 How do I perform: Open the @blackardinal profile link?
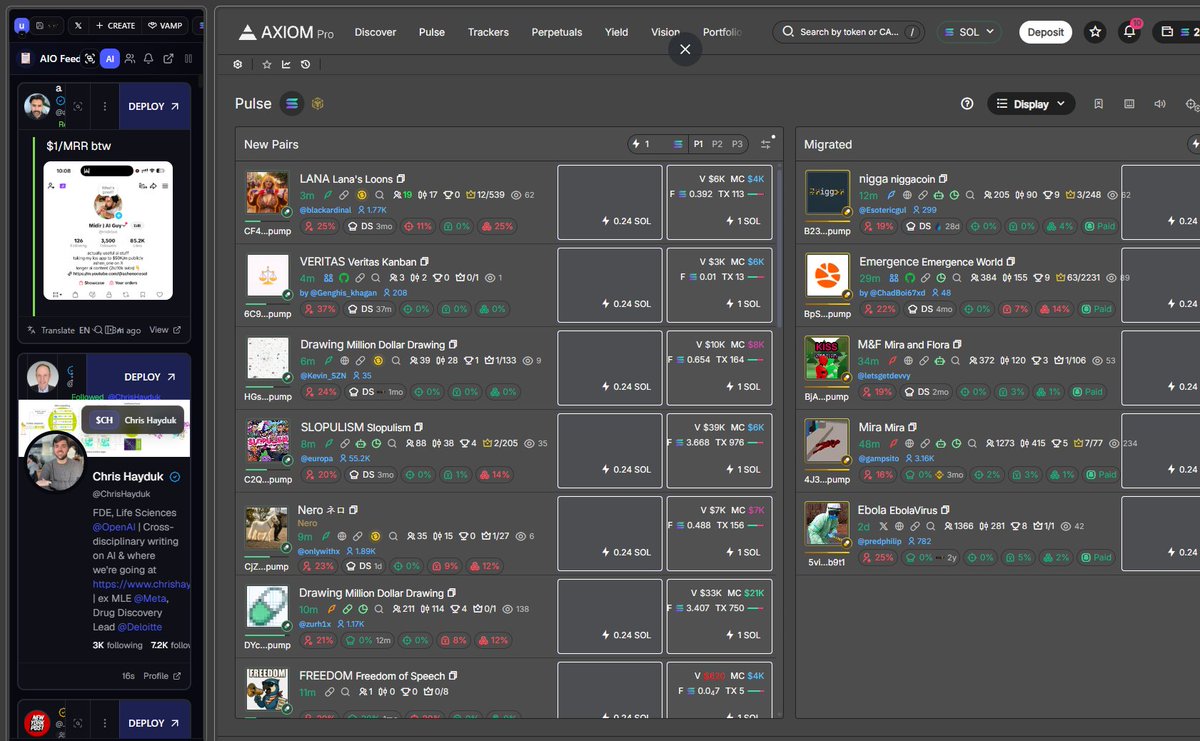tap(326, 210)
